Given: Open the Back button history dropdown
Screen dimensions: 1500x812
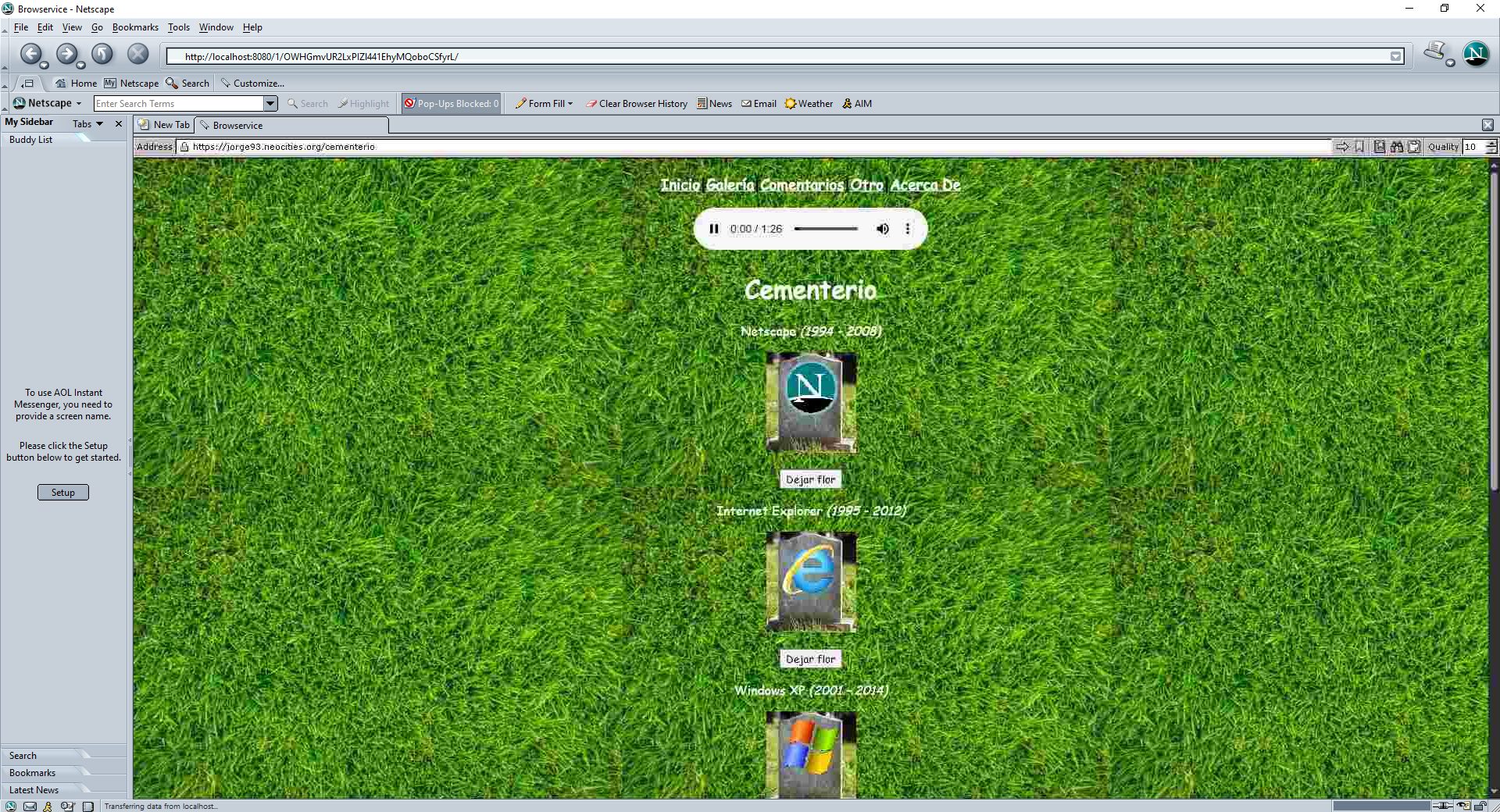Looking at the screenshot, I should click(x=44, y=66).
